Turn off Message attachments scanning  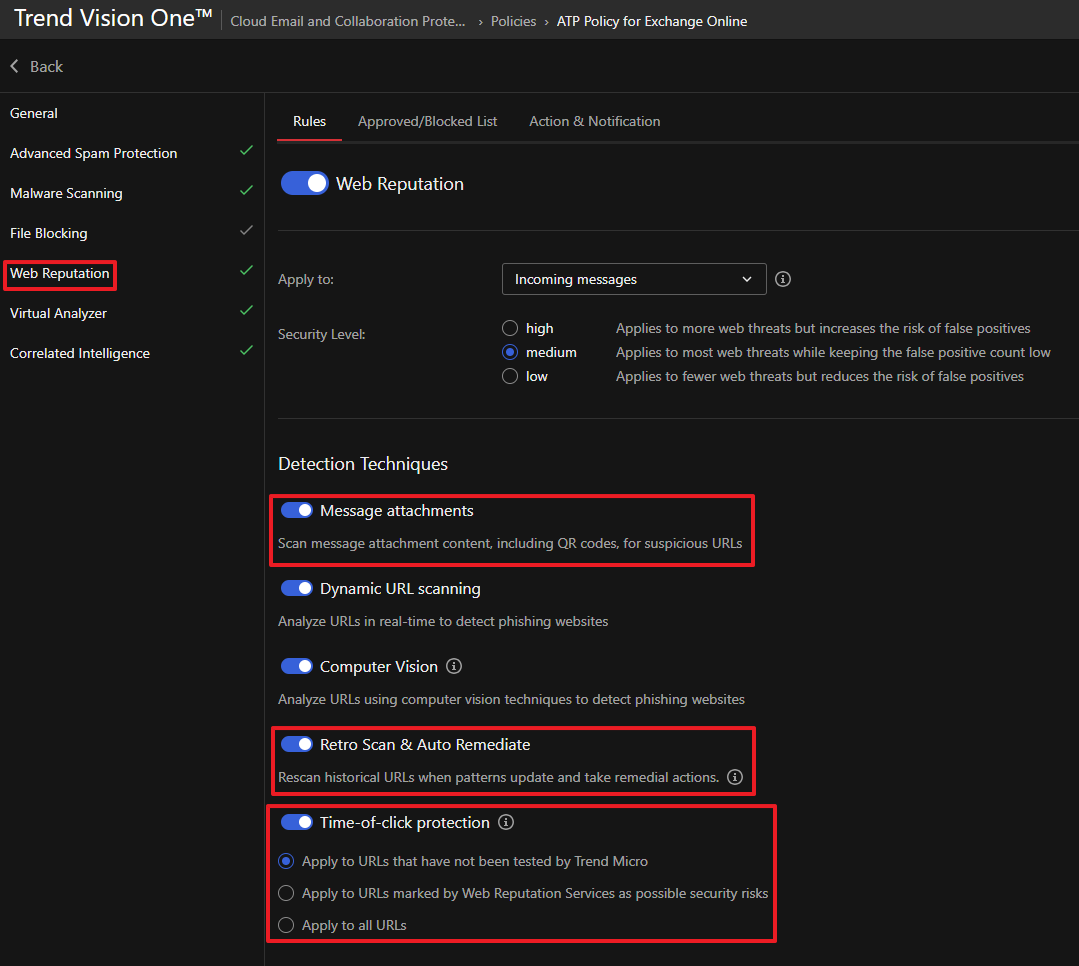[x=297, y=510]
